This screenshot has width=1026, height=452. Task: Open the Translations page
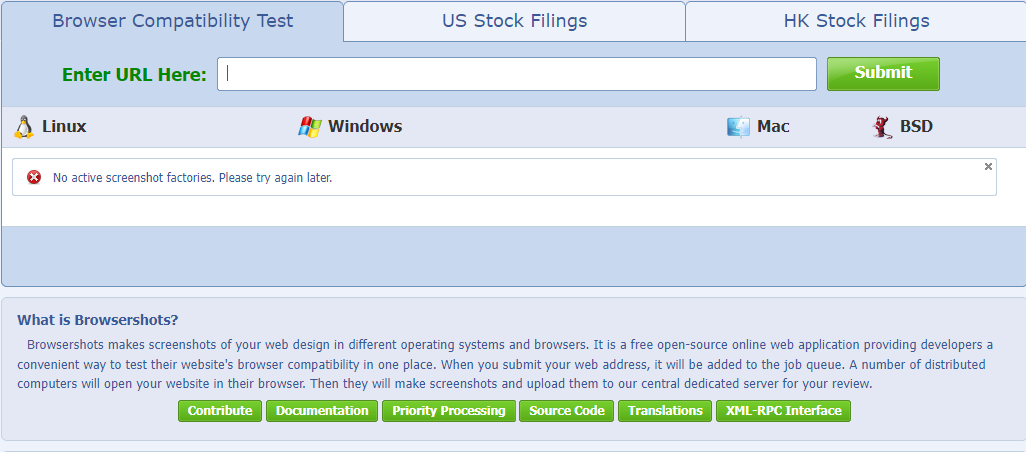click(x=665, y=411)
